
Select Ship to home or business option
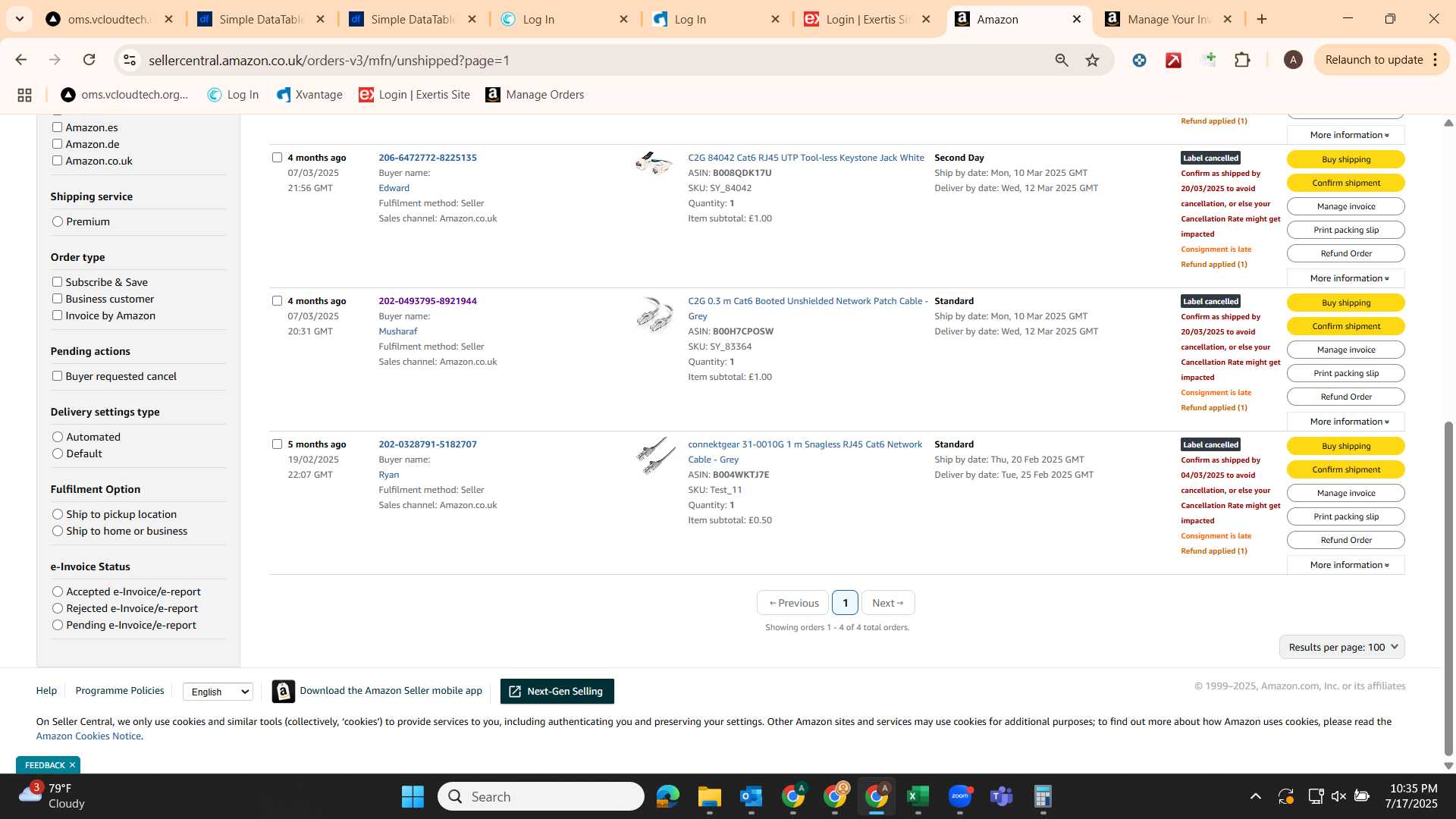pos(58,531)
